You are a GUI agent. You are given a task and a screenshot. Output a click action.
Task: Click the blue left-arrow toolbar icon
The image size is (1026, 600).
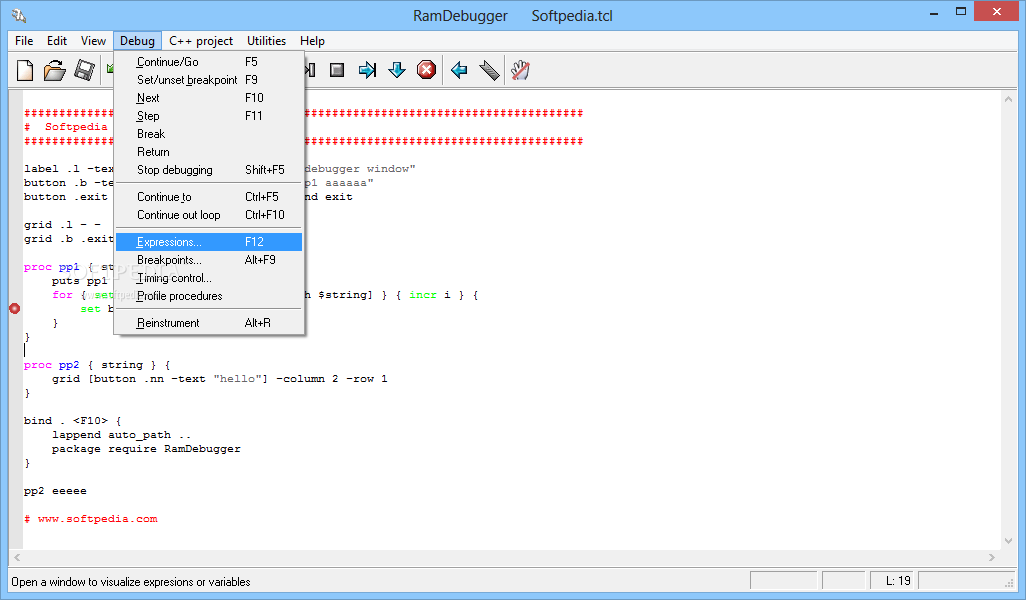459,70
